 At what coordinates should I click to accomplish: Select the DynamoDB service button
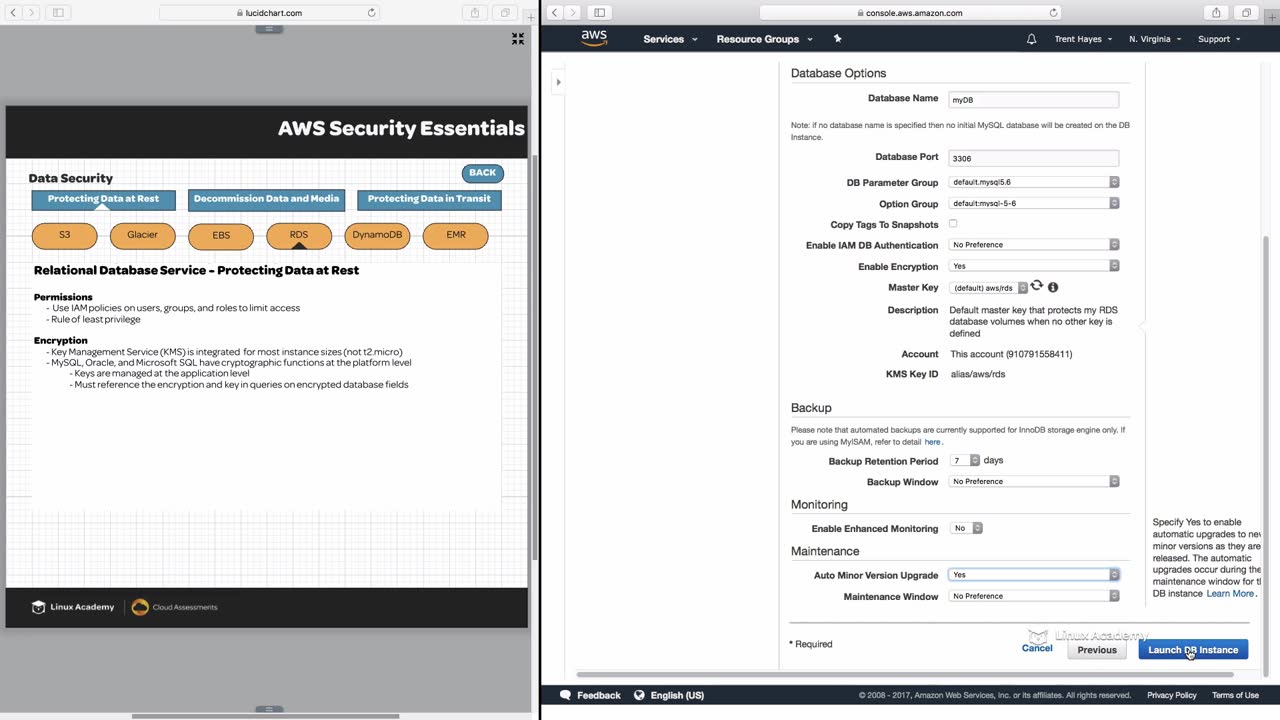(377, 235)
